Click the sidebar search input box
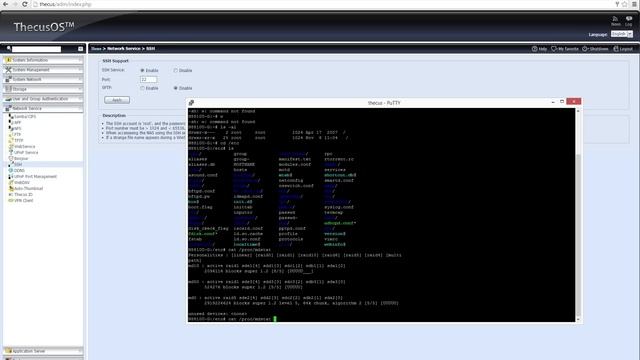This screenshot has width=640, height=360. pos(36,49)
